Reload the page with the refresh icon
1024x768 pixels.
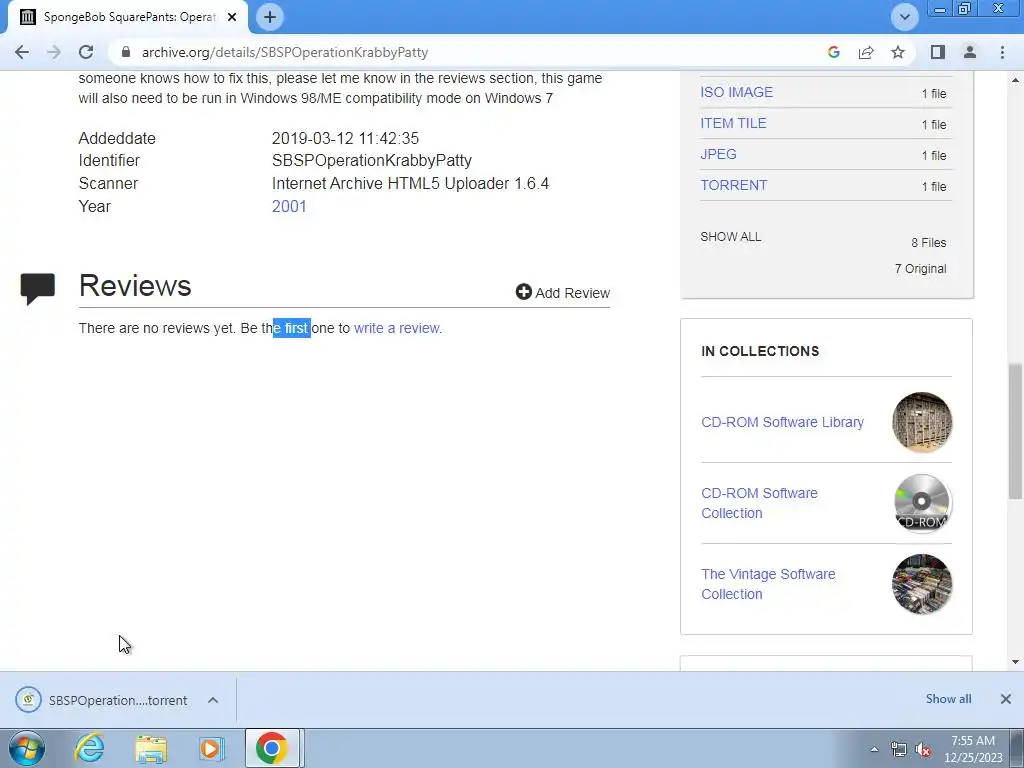[x=86, y=52]
